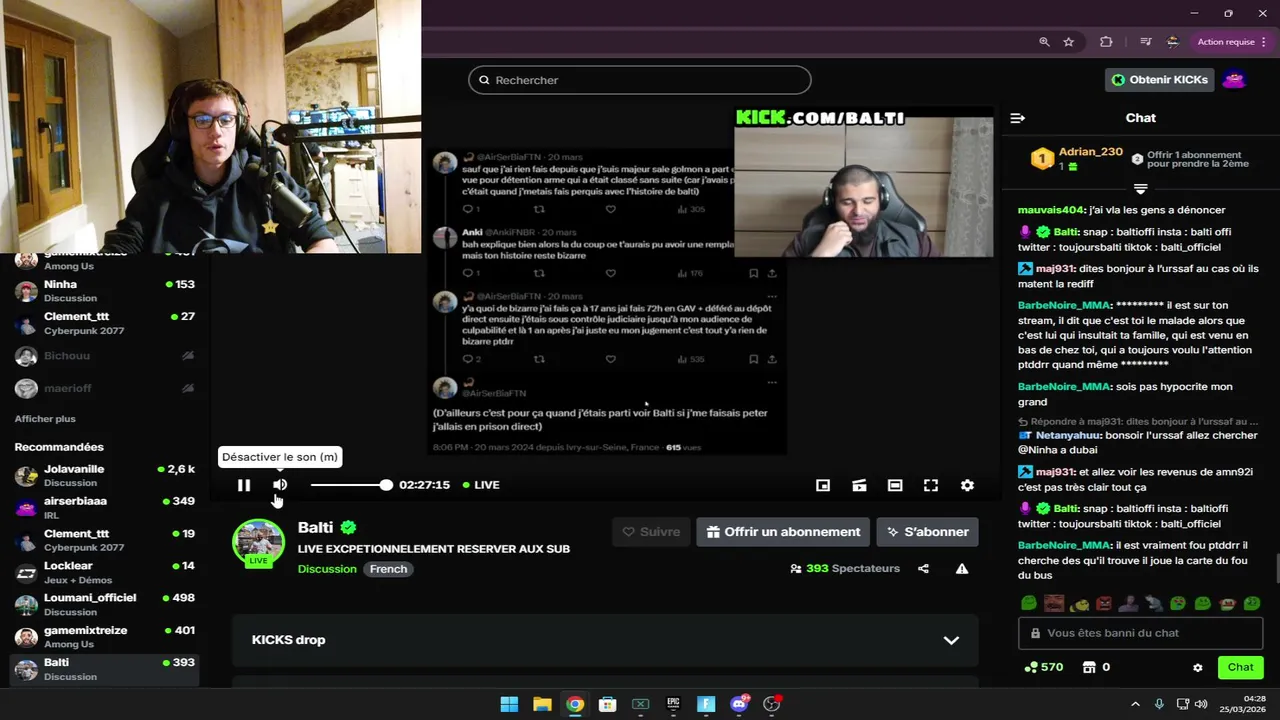This screenshot has width=1280, height=720.
Task: Open Jolavanille recommended channel
Action: 105,475
